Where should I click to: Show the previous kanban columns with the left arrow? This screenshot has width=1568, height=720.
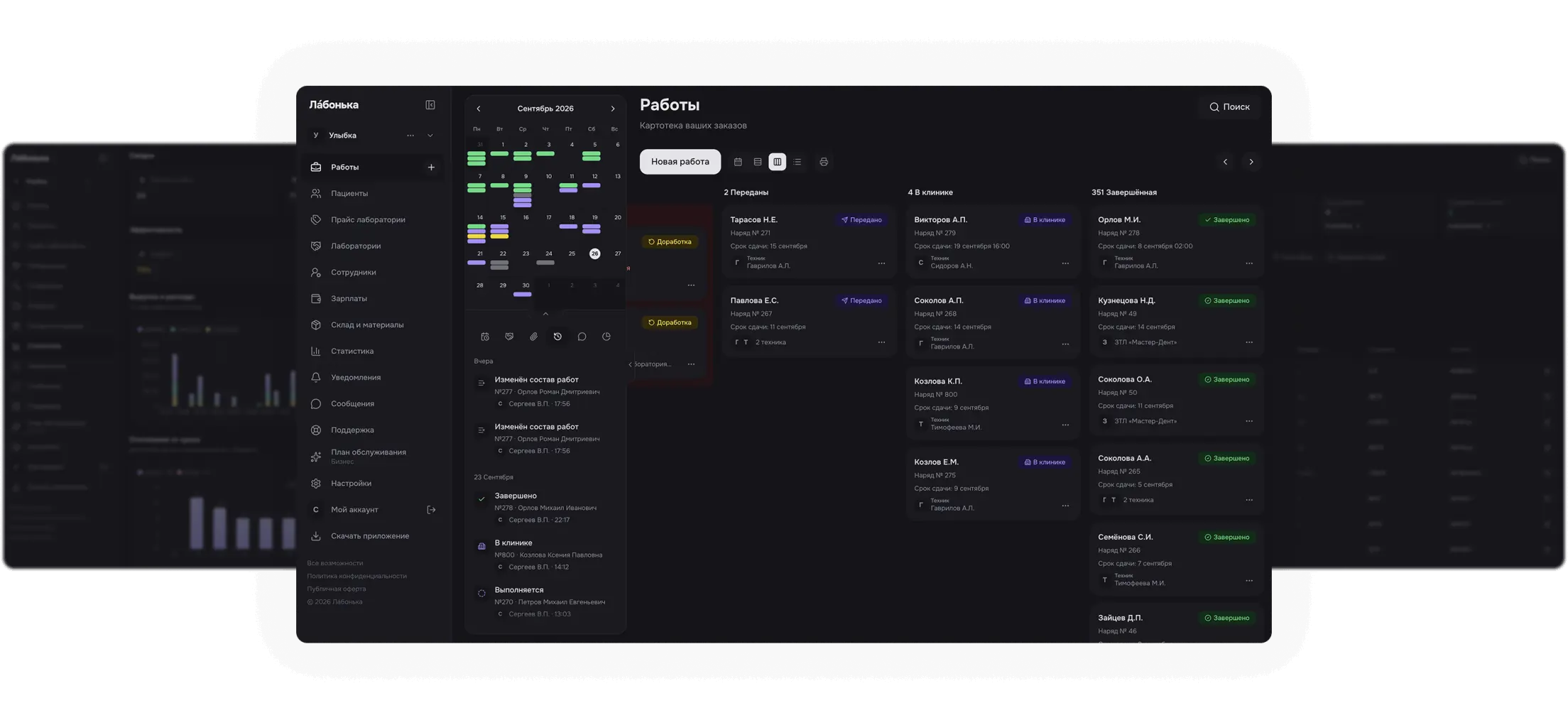1225,162
